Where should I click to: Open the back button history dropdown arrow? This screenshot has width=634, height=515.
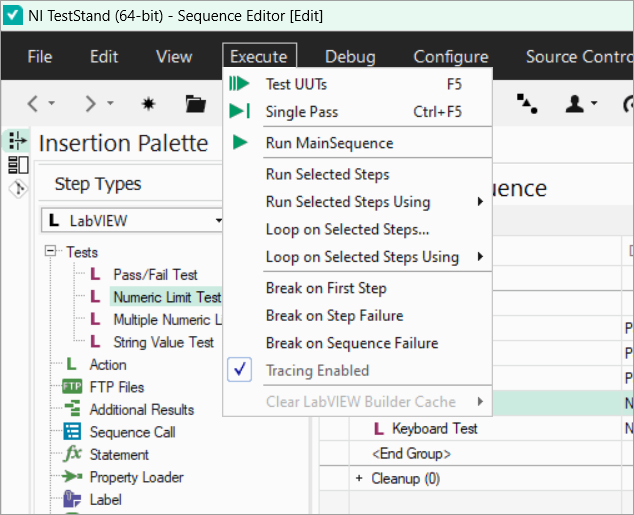pyautogui.click(x=52, y=103)
